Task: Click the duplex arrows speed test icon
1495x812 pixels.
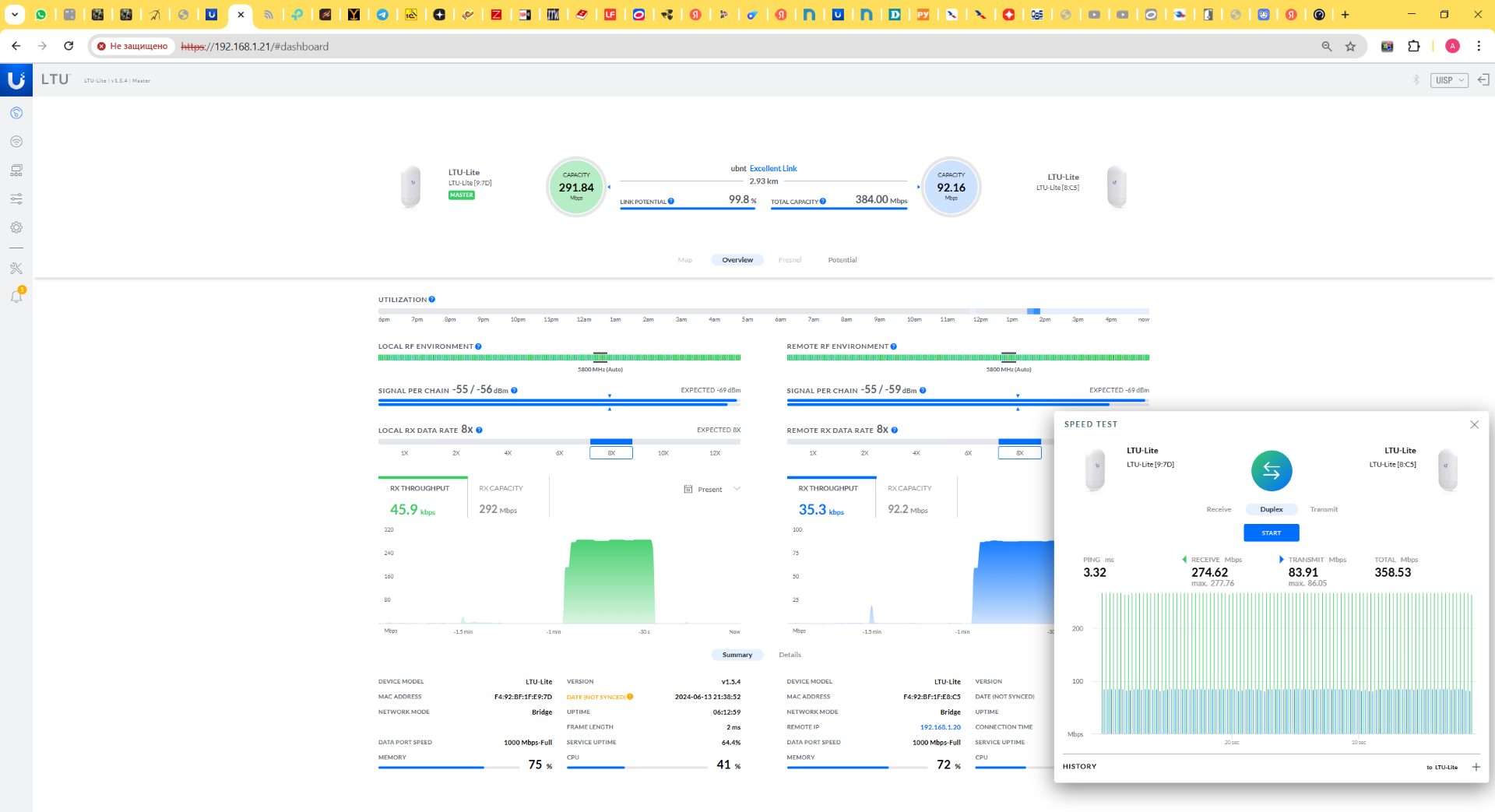Action: 1272,471
